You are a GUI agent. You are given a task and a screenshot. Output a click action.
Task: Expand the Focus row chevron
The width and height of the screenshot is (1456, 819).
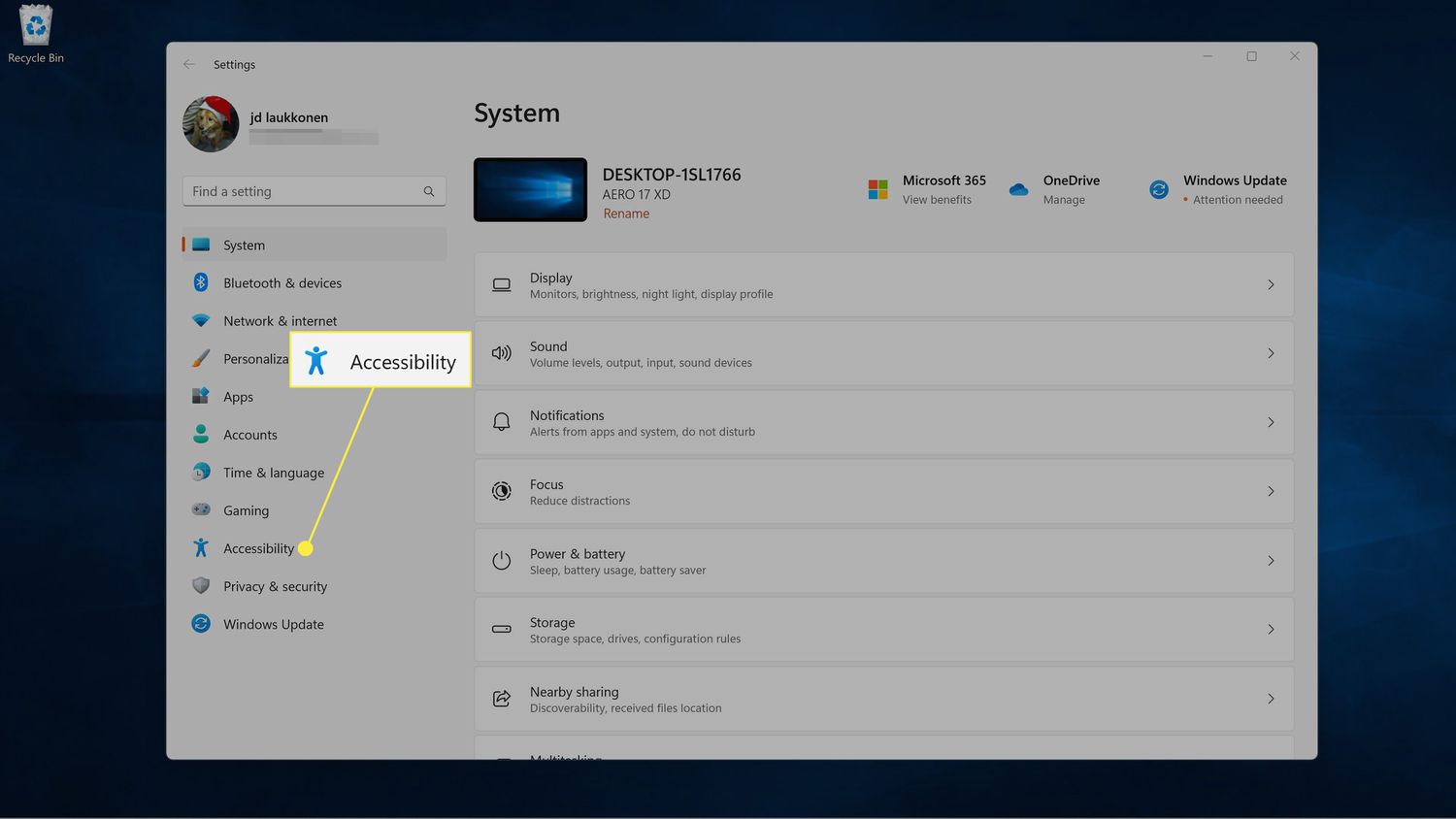point(1271,491)
